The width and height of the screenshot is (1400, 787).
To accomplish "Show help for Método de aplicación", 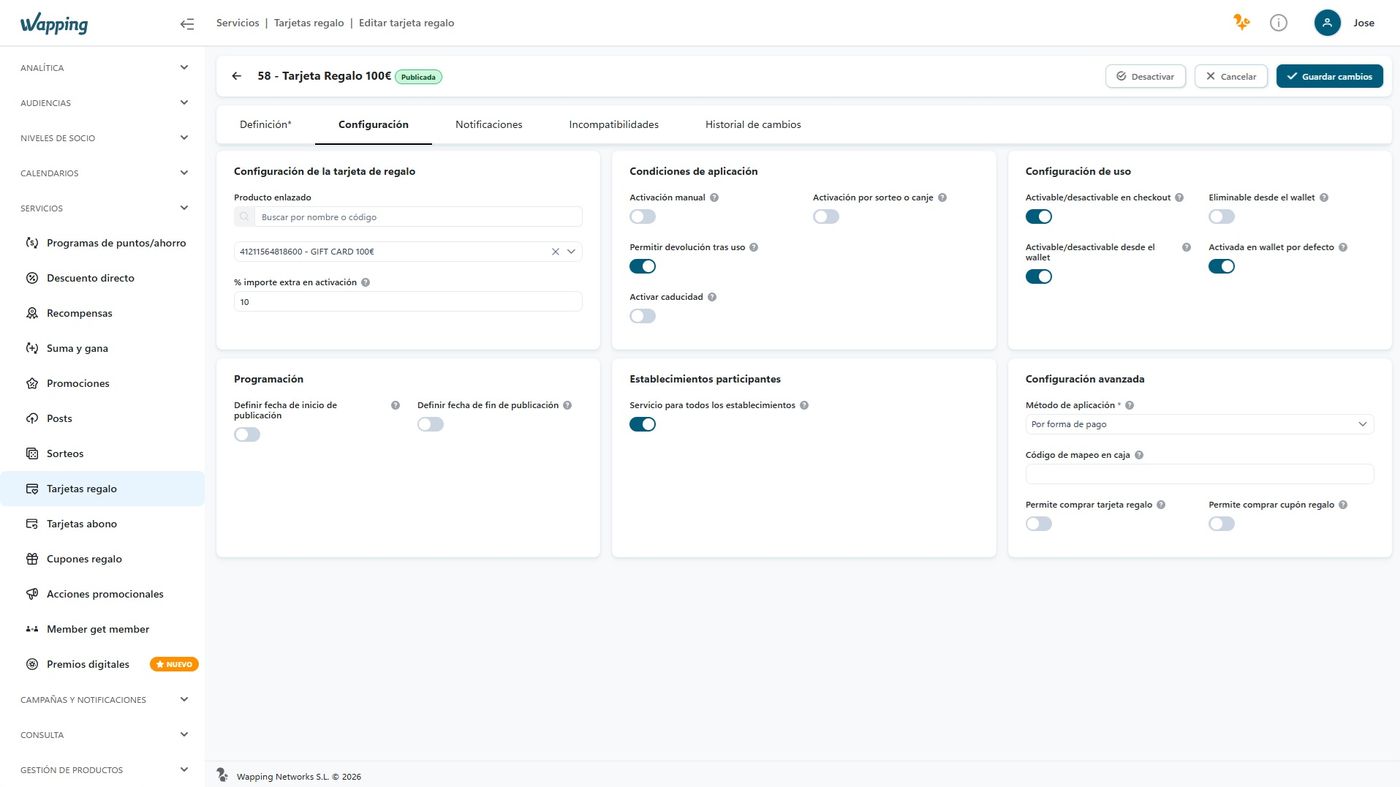I will 1129,406.
